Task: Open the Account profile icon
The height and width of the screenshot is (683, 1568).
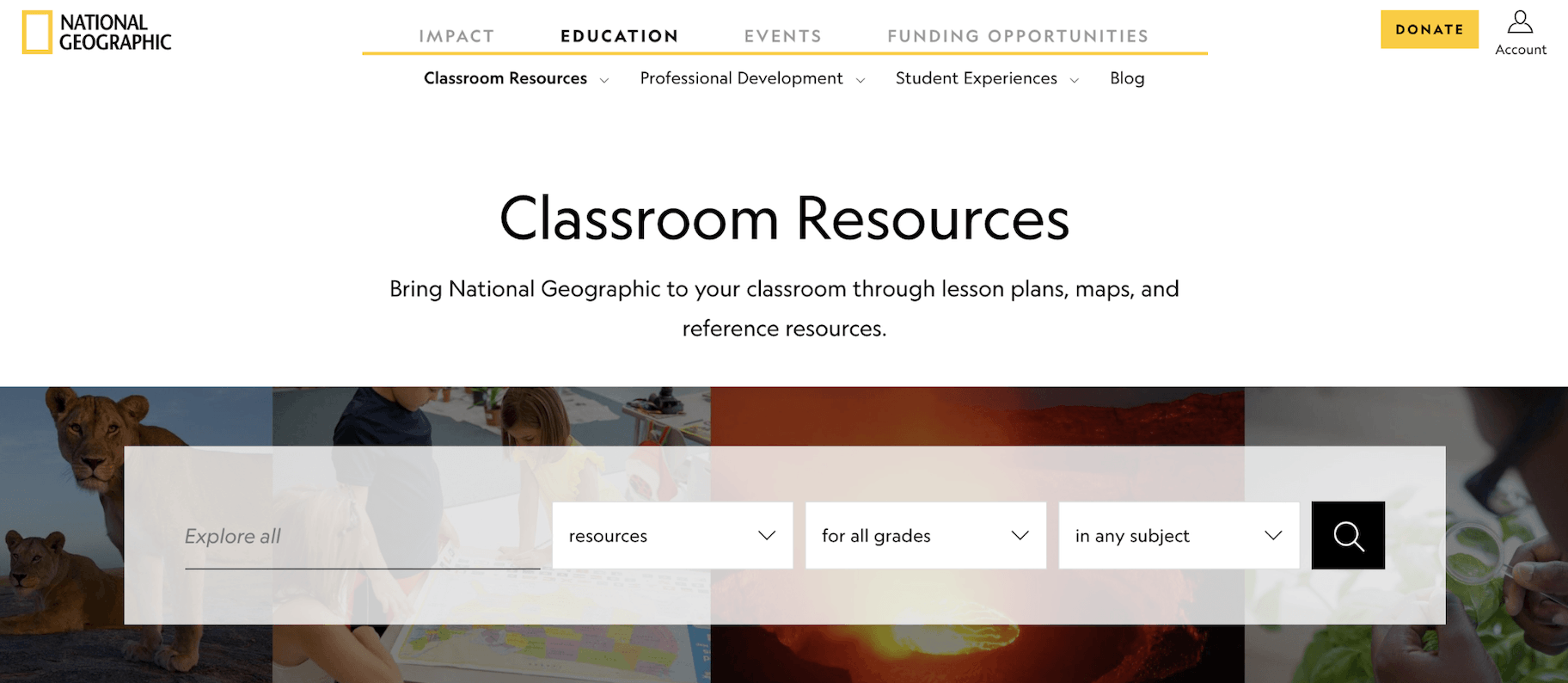Action: click(x=1520, y=22)
